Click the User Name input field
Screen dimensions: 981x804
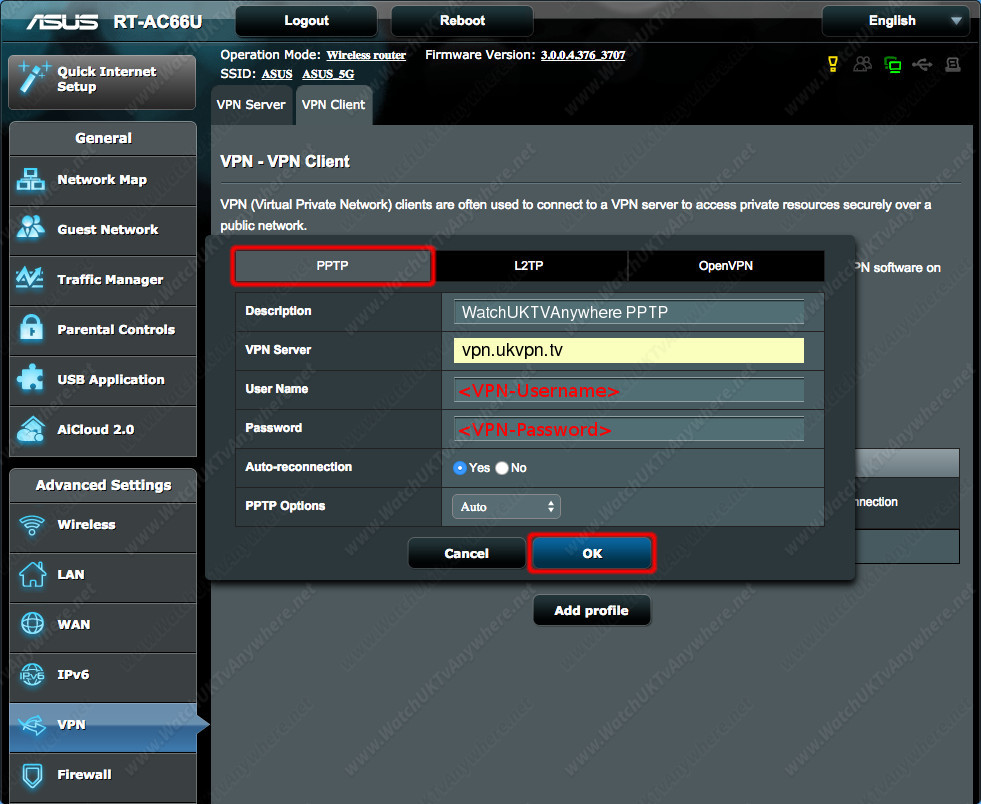tap(629, 390)
